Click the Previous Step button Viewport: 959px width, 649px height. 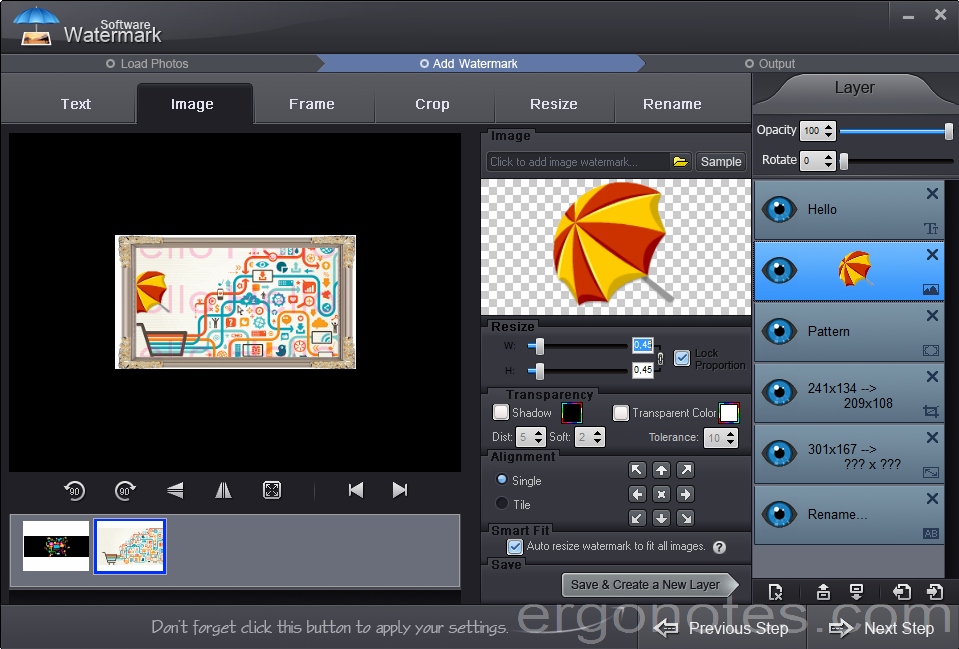click(x=722, y=628)
